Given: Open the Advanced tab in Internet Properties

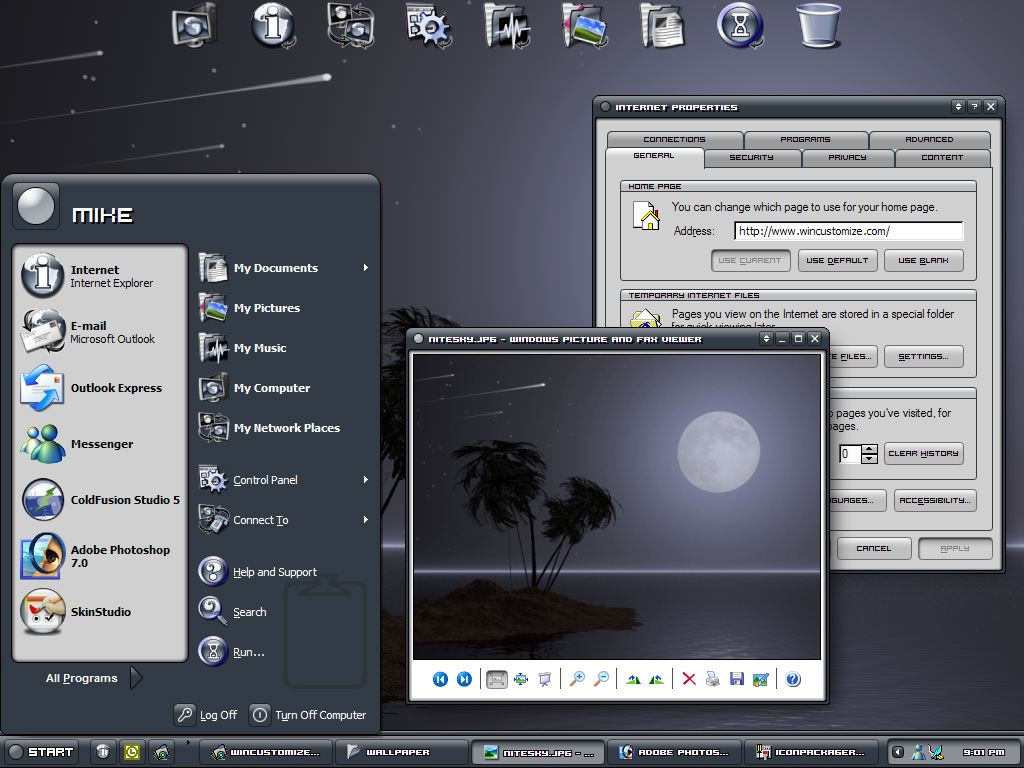Looking at the screenshot, I should pyautogui.click(x=929, y=140).
